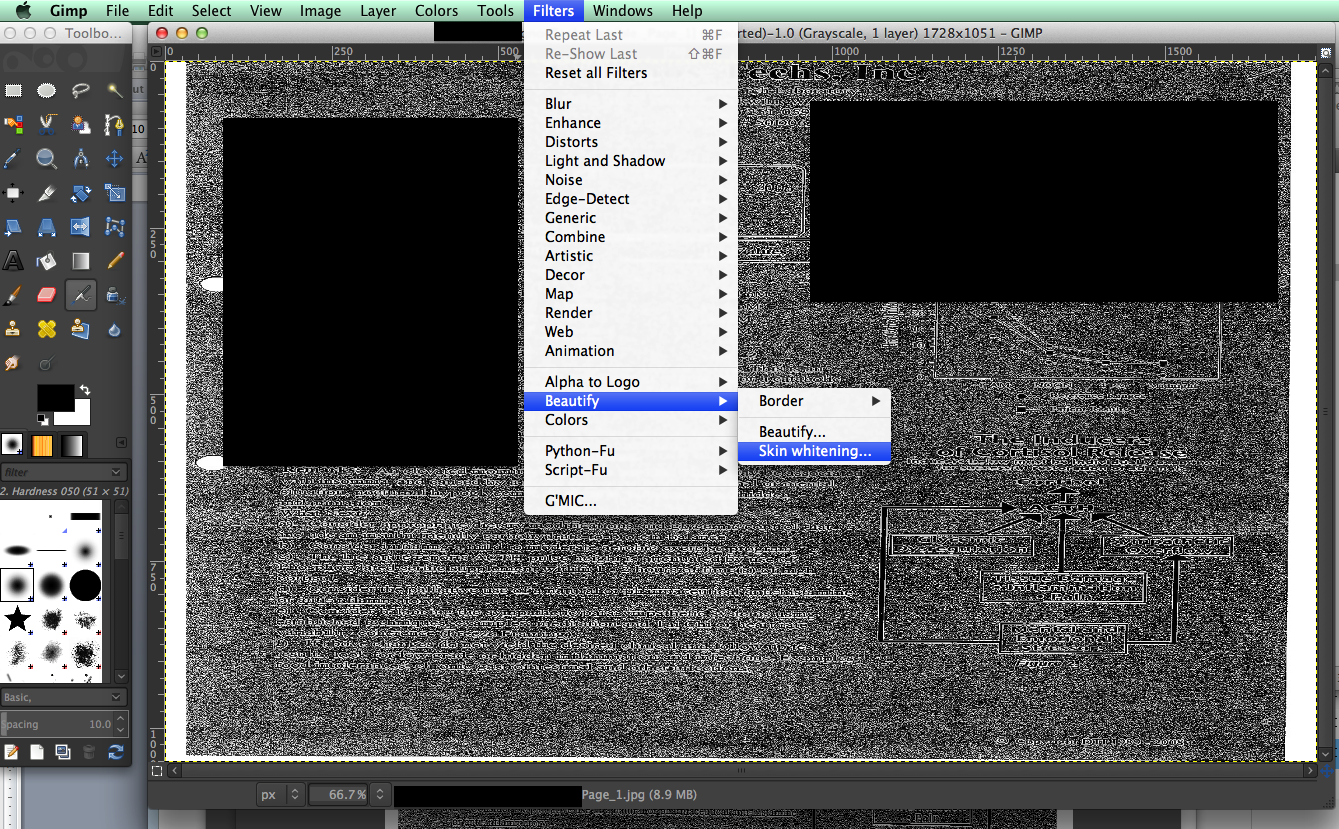
Task: Toggle quick mask at canvas corner
Action: (157, 770)
